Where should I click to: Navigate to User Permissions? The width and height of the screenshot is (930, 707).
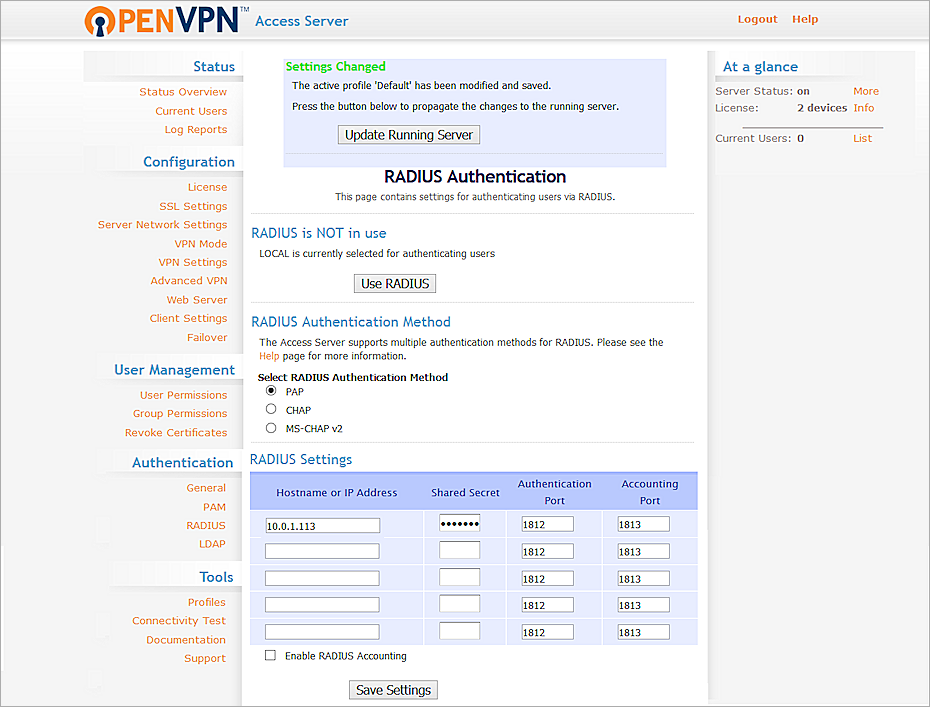183,395
